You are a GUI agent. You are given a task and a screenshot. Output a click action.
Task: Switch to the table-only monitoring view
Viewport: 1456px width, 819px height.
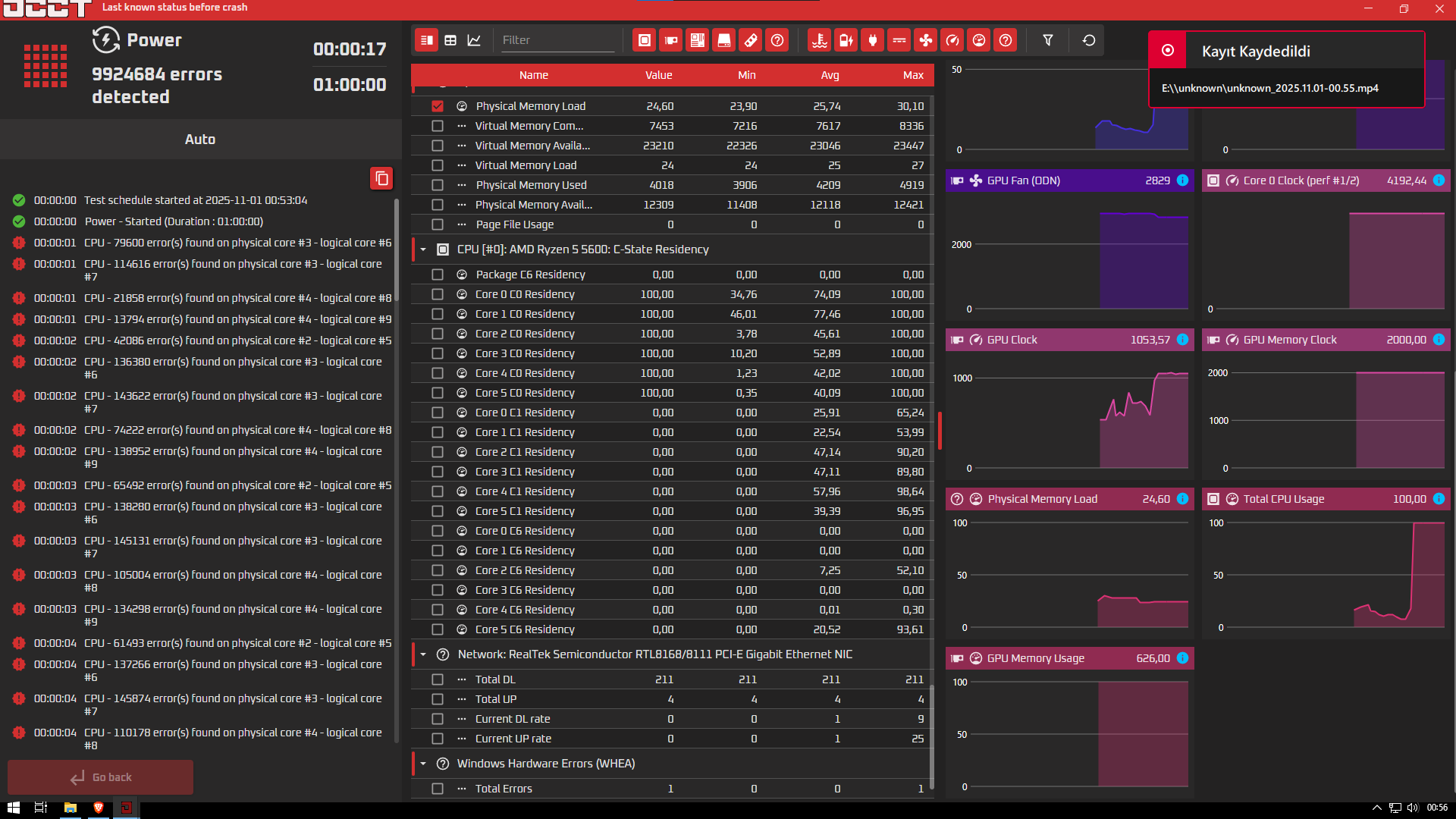[450, 40]
